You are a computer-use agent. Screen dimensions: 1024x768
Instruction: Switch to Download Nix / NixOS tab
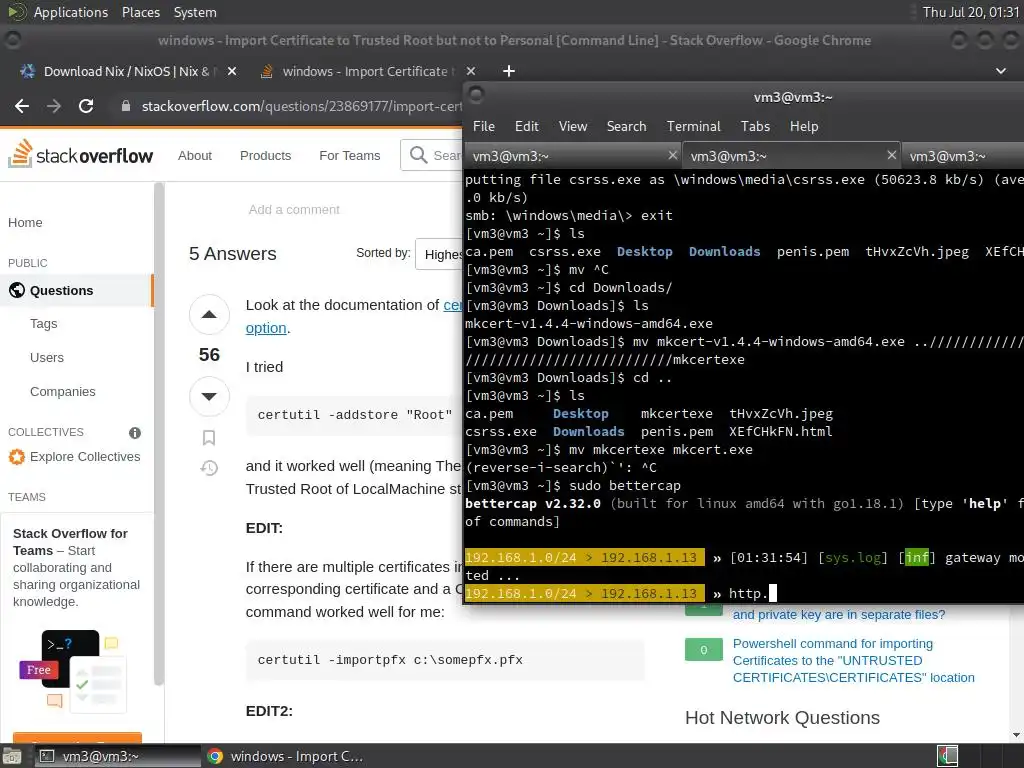pos(127,71)
